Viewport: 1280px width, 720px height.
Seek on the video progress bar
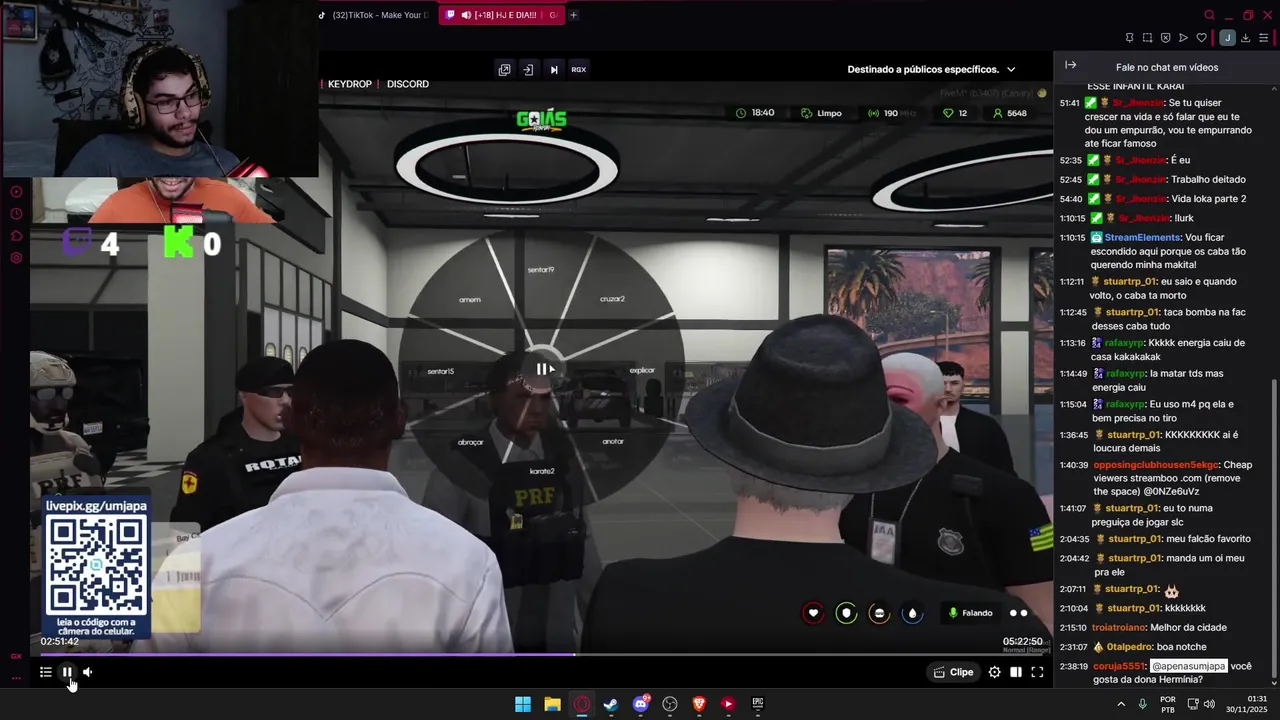[x=543, y=655]
